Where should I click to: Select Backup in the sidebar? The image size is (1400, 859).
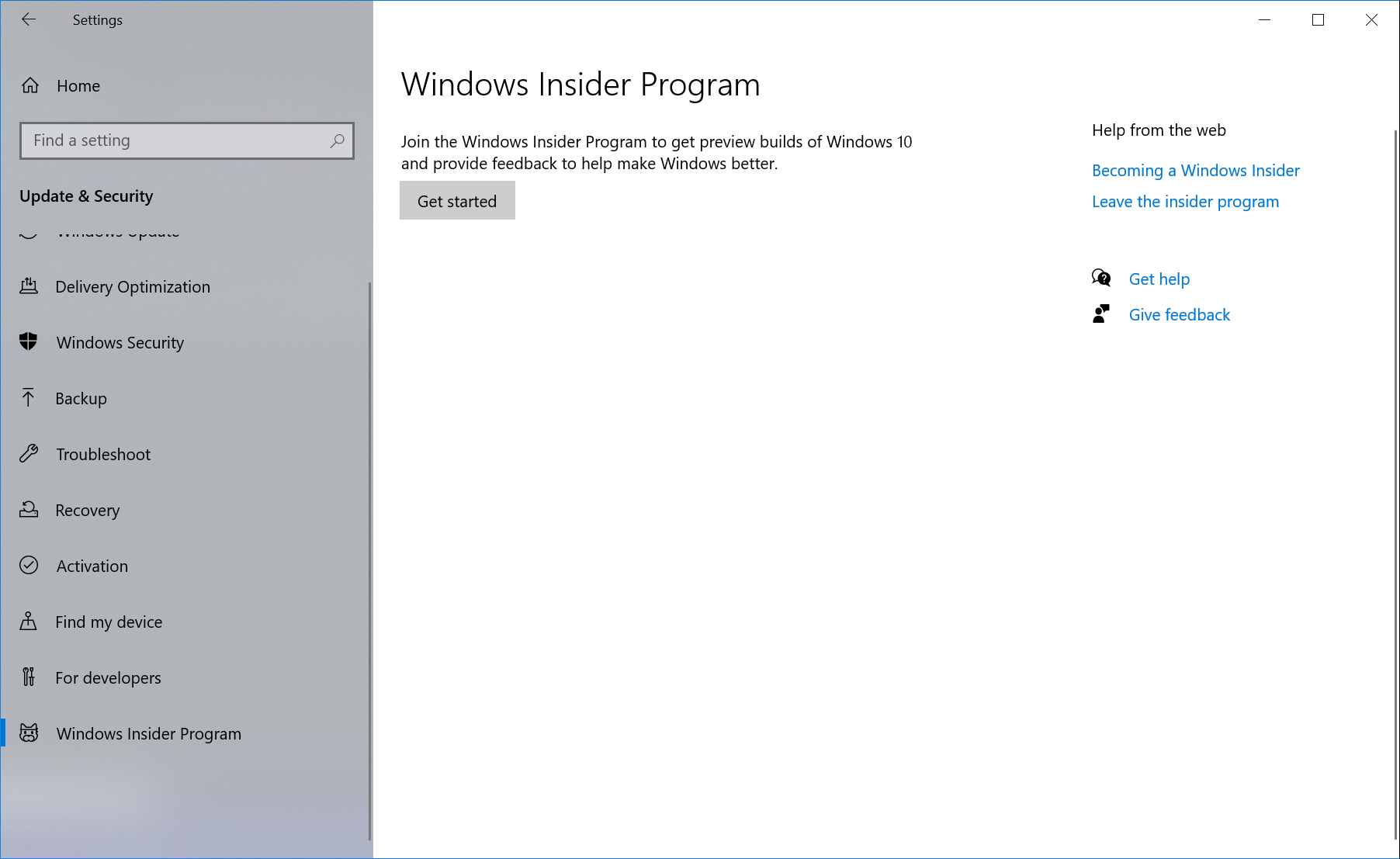click(x=81, y=399)
